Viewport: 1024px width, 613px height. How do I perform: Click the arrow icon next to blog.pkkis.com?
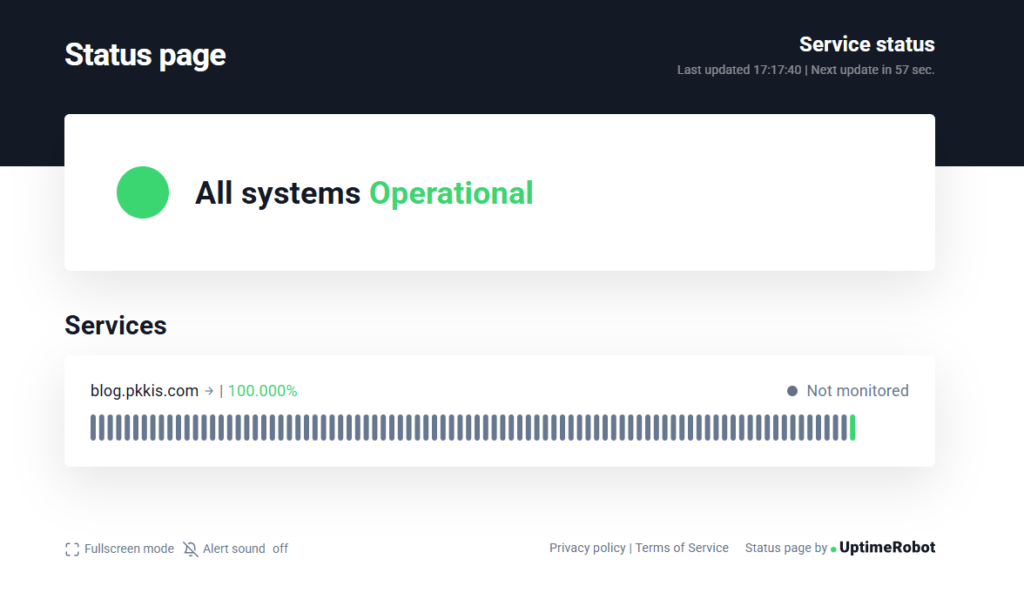point(209,391)
